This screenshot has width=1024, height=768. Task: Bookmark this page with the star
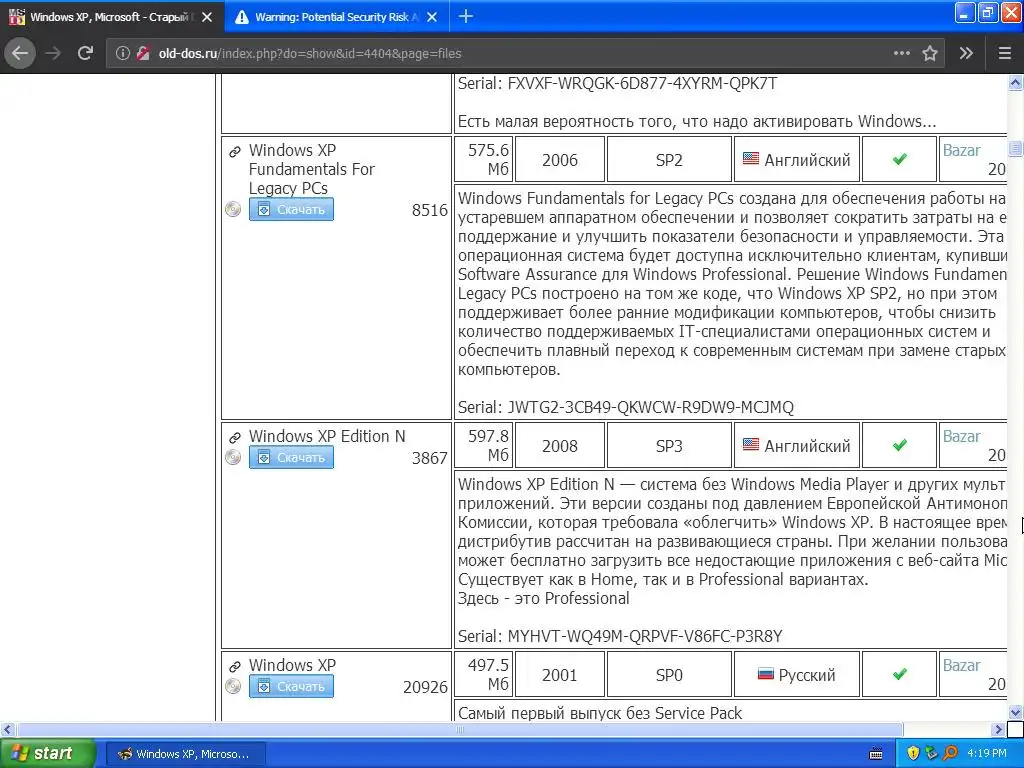(x=930, y=53)
